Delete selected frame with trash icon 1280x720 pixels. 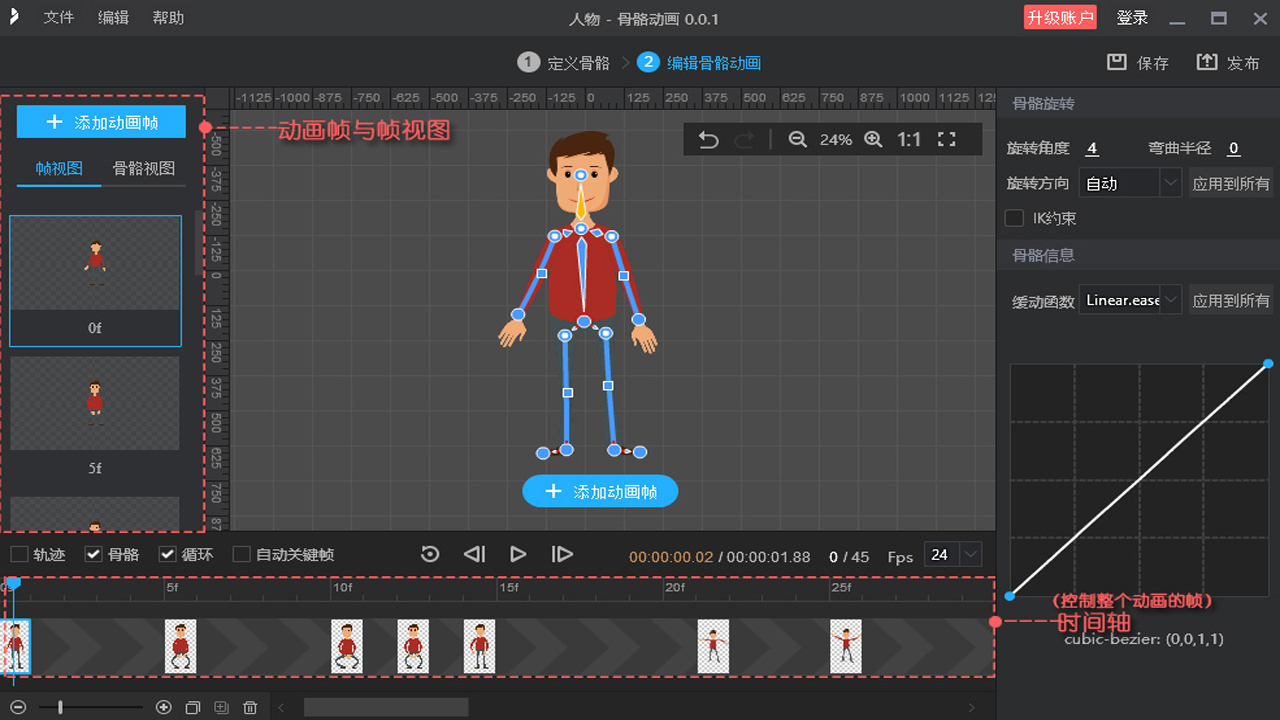point(250,708)
